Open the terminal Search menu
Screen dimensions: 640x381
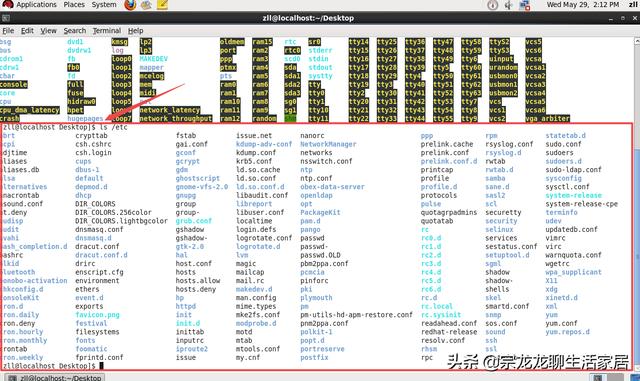point(75,31)
